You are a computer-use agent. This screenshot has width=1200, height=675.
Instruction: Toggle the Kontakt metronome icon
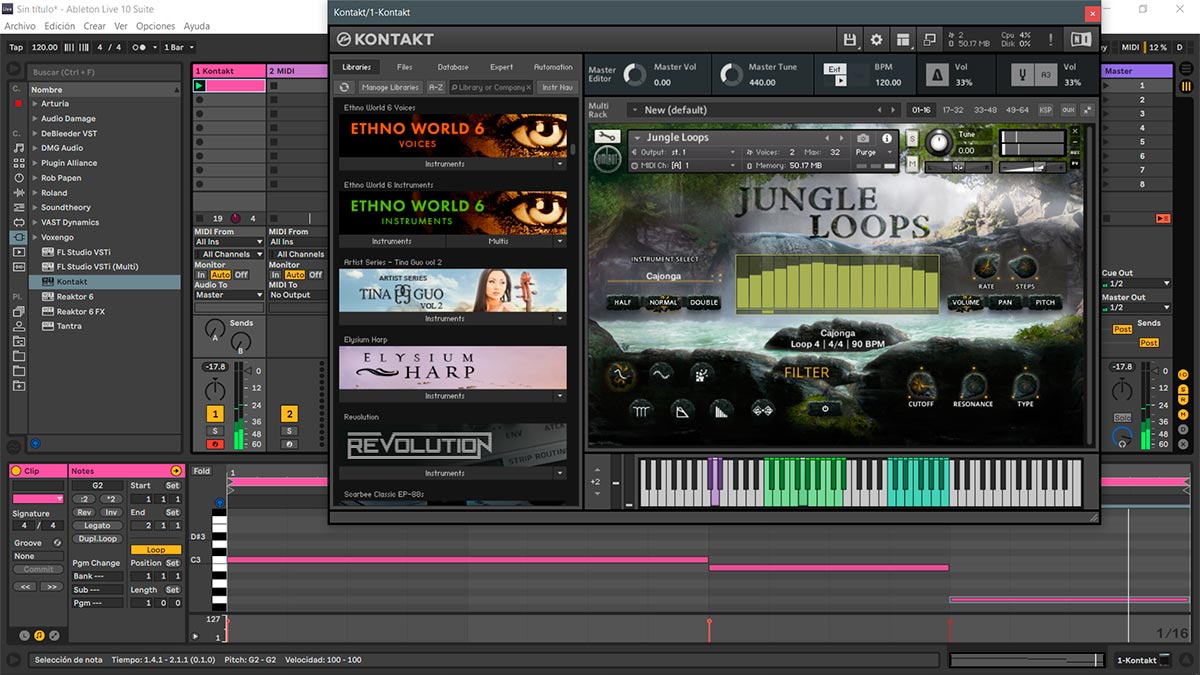coord(938,74)
